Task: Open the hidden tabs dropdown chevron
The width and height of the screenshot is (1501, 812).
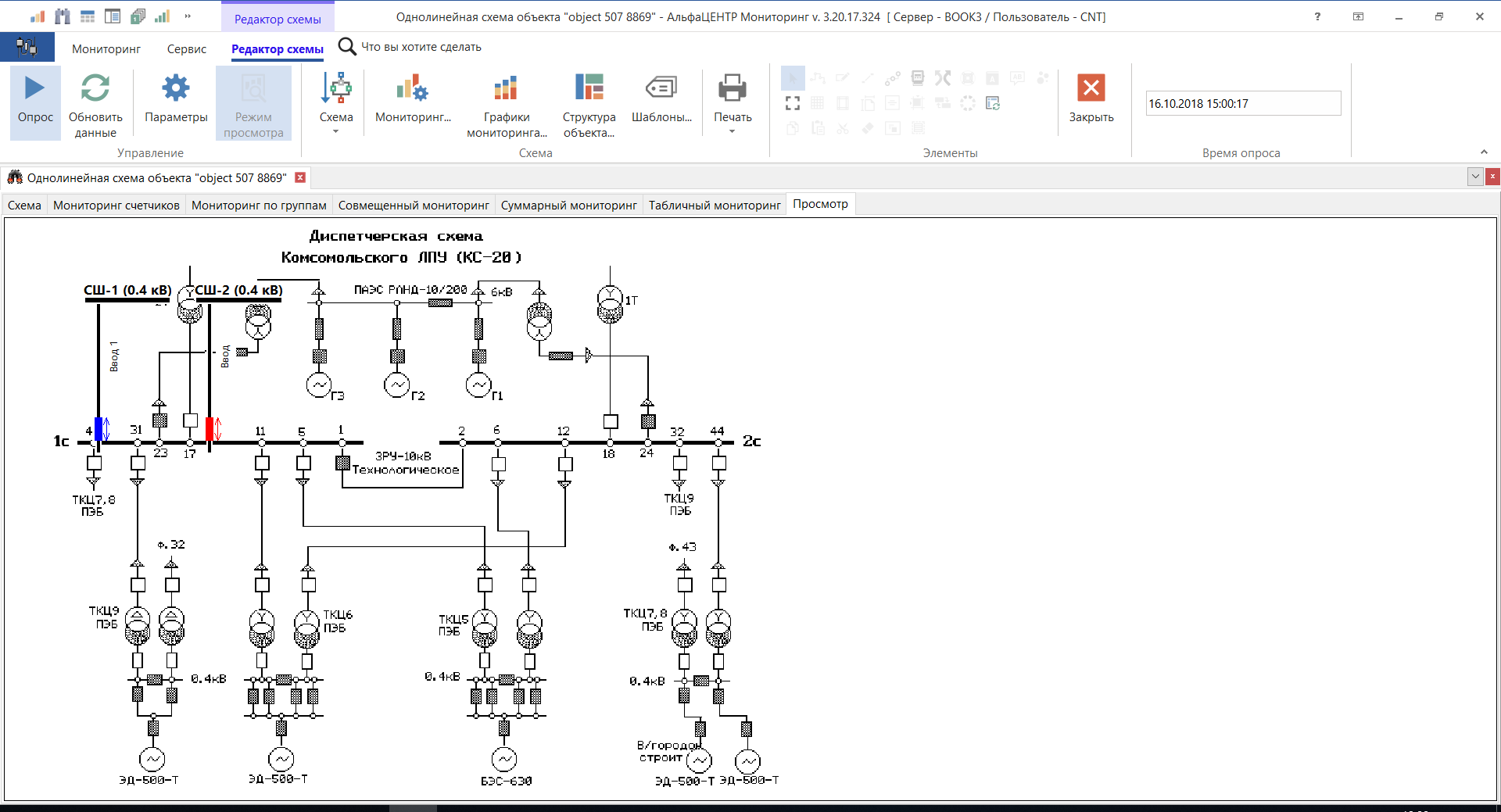Action: (x=1474, y=177)
